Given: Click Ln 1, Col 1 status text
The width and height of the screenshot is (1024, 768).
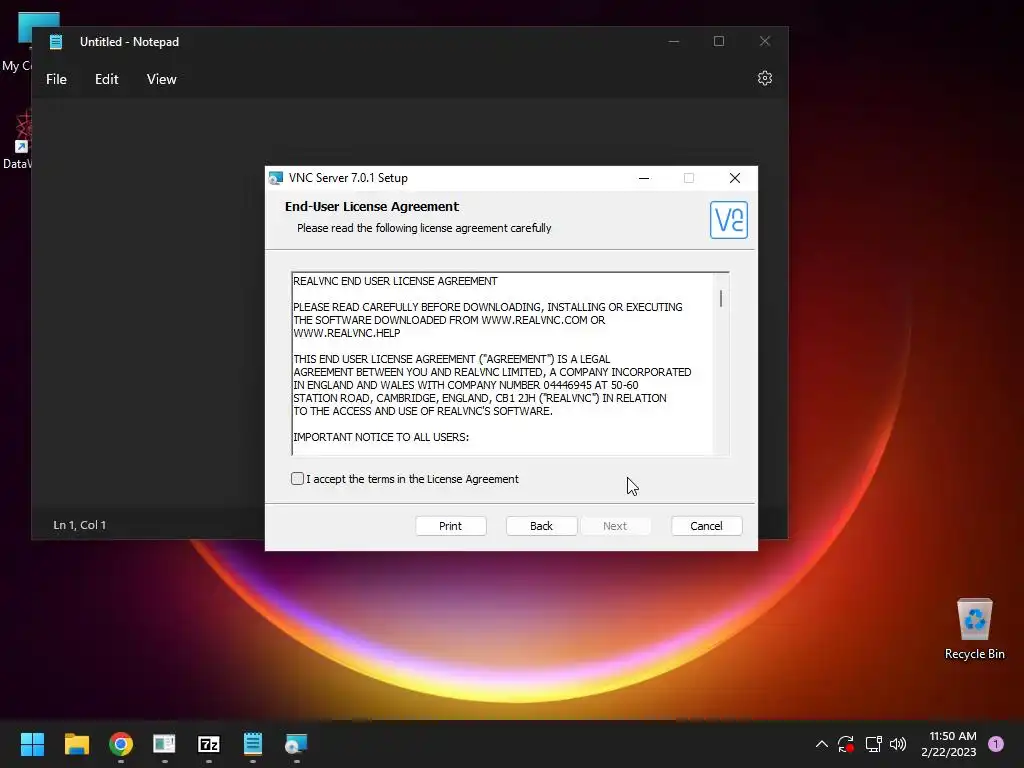Looking at the screenshot, I should pos(80,525).
